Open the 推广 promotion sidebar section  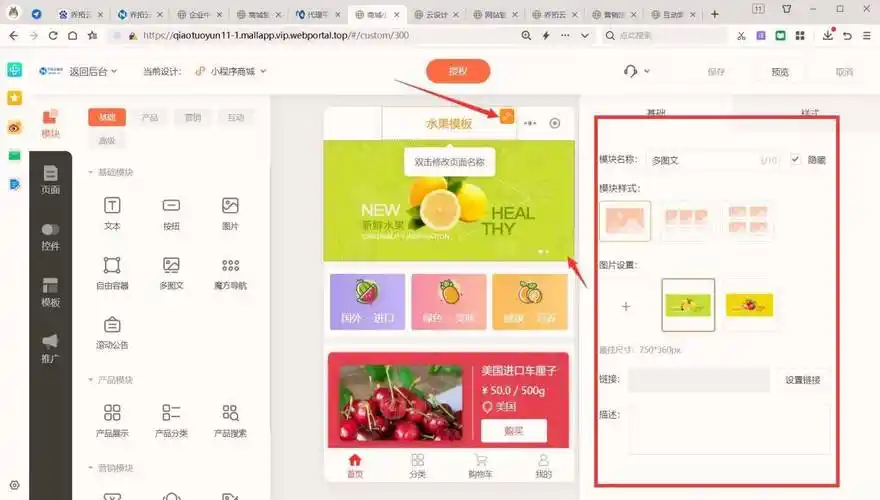tap(50, 348)
